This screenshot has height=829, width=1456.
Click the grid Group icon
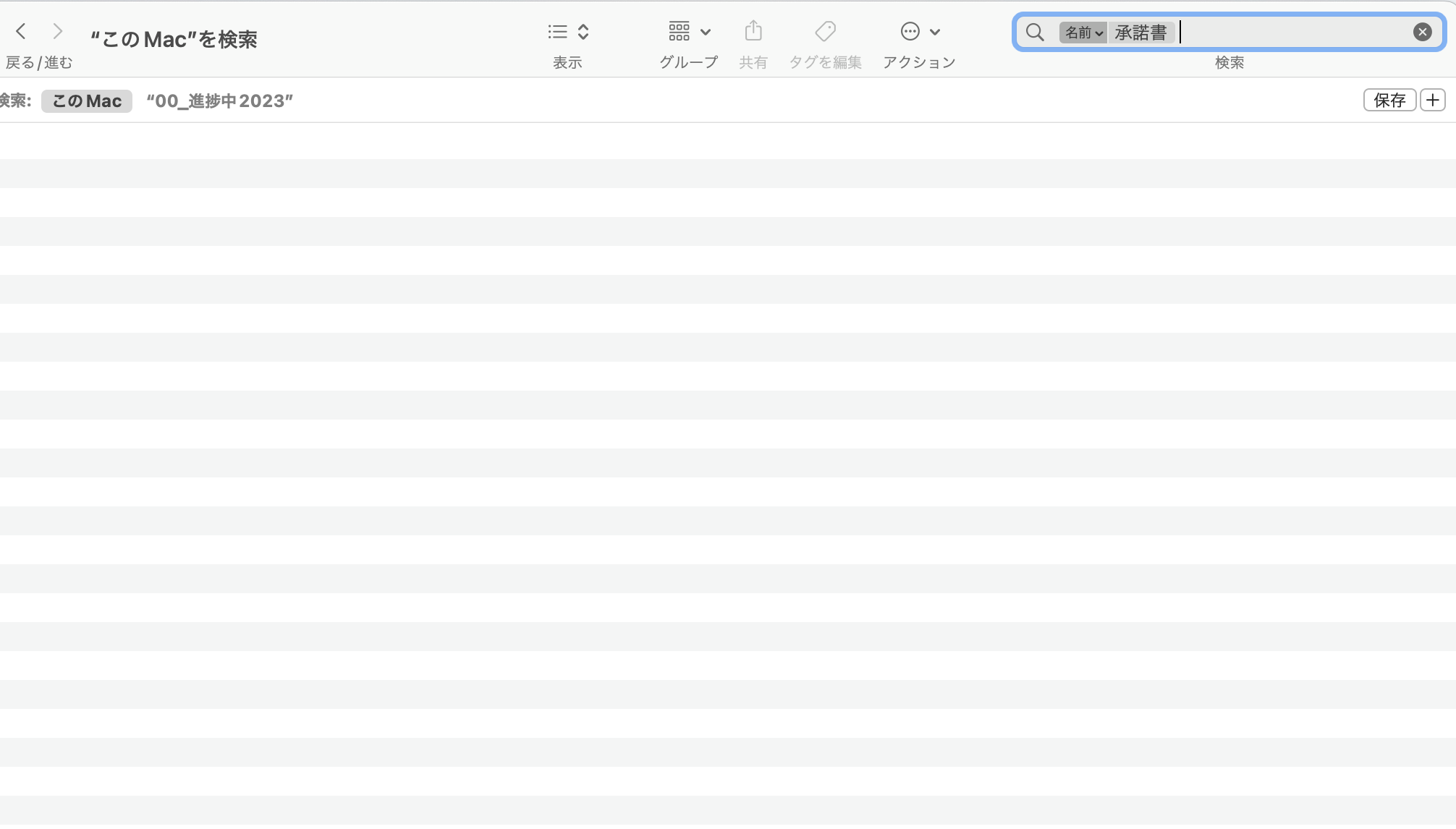679,31
